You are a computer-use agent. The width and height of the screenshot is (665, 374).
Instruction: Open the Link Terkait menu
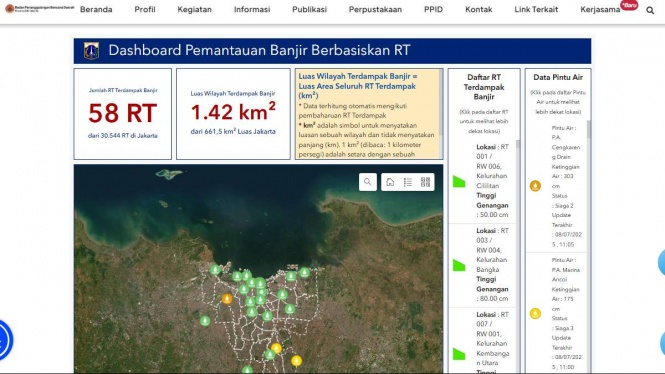[536, 9]
